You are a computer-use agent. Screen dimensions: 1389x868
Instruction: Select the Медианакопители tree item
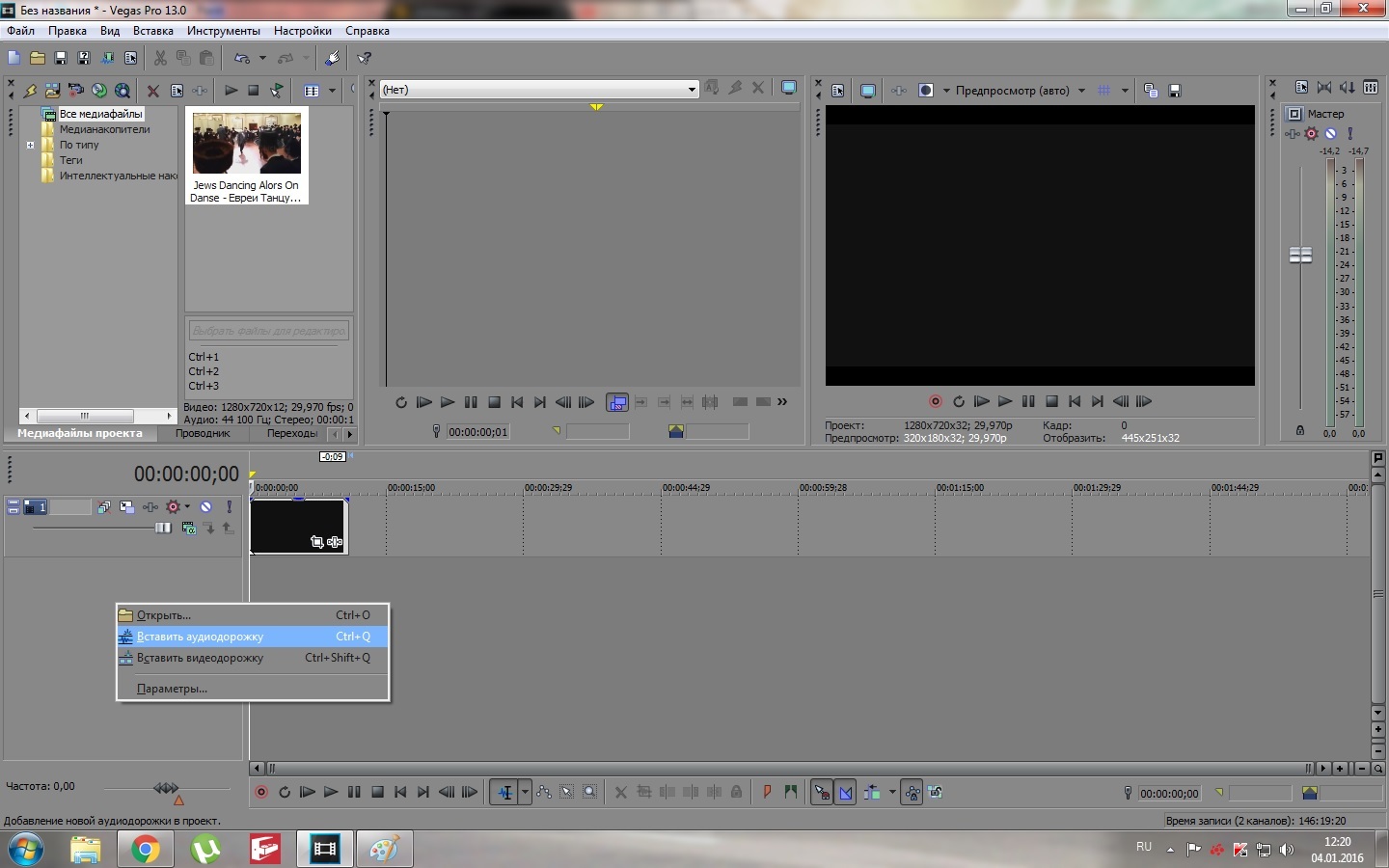[x=105, y=129]
